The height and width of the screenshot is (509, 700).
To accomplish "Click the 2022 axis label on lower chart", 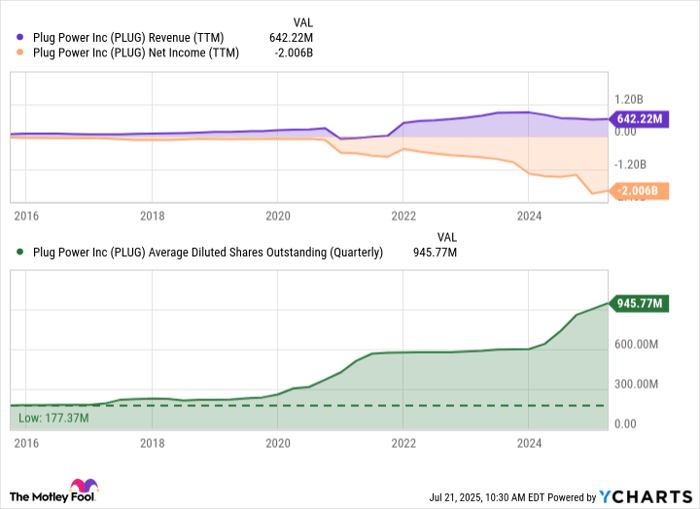I will pyautogui.click(x=404, y=443).
